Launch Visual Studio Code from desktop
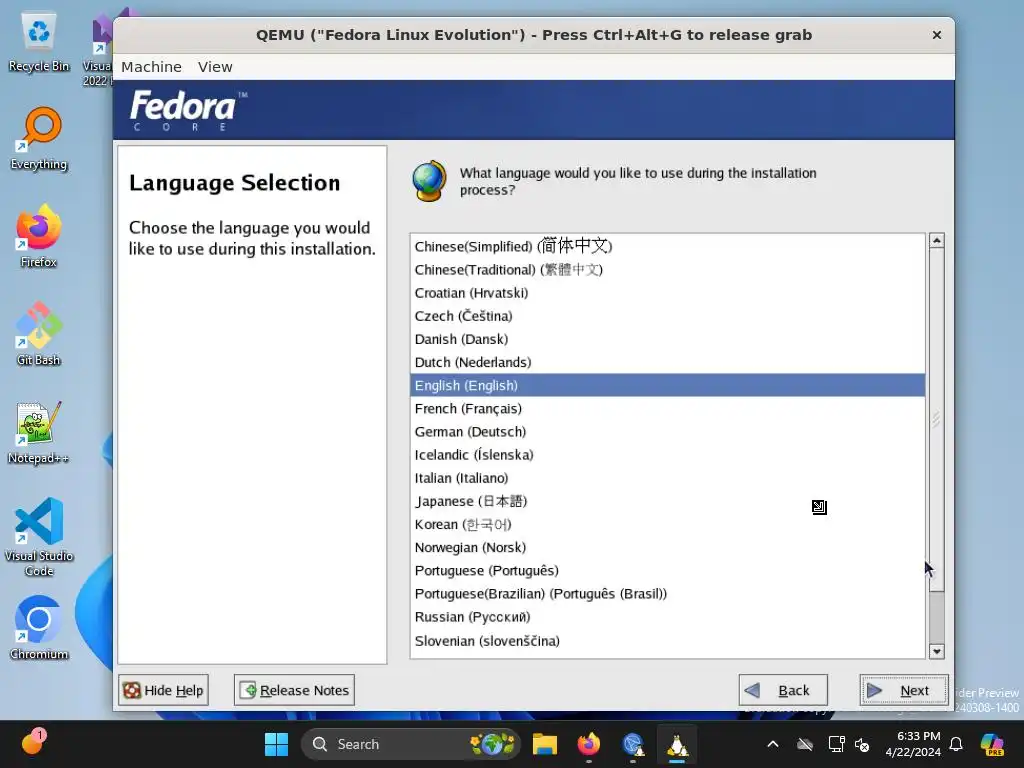The width and height of the screenshot is (1024, 768). click(39, 537)
